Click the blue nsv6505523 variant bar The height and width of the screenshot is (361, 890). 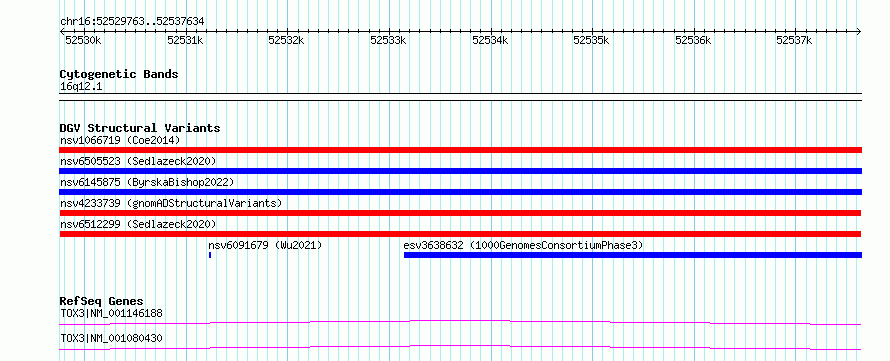460,171
